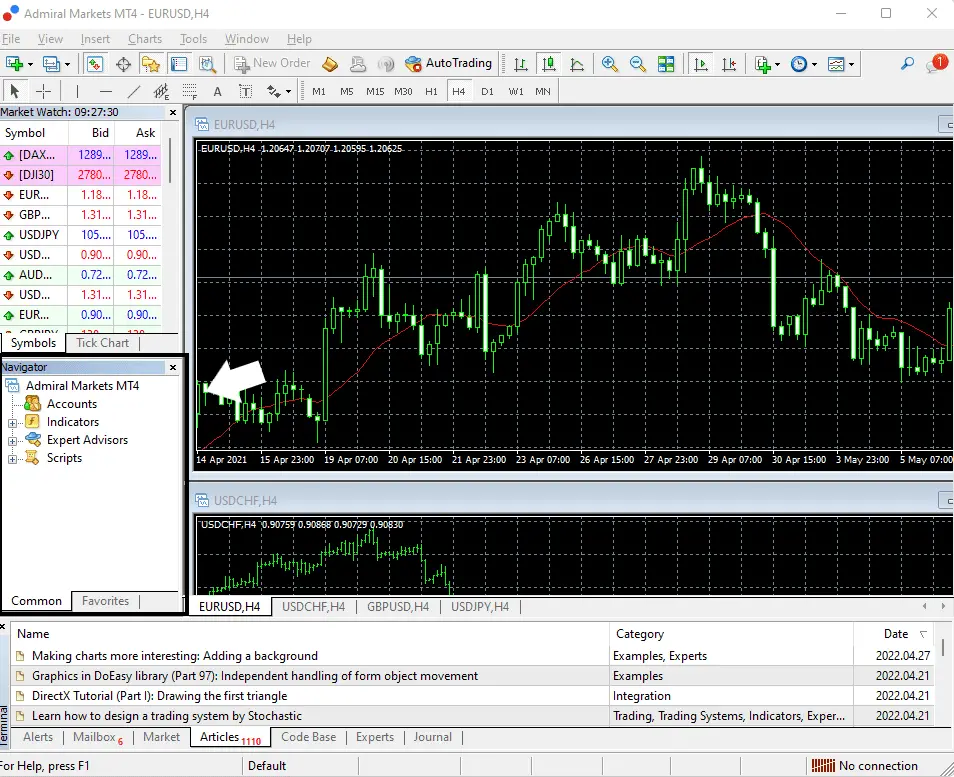Screen dimensions: 954x777
Task: Select the H1 timeframe button
Action: pos(431,91)
